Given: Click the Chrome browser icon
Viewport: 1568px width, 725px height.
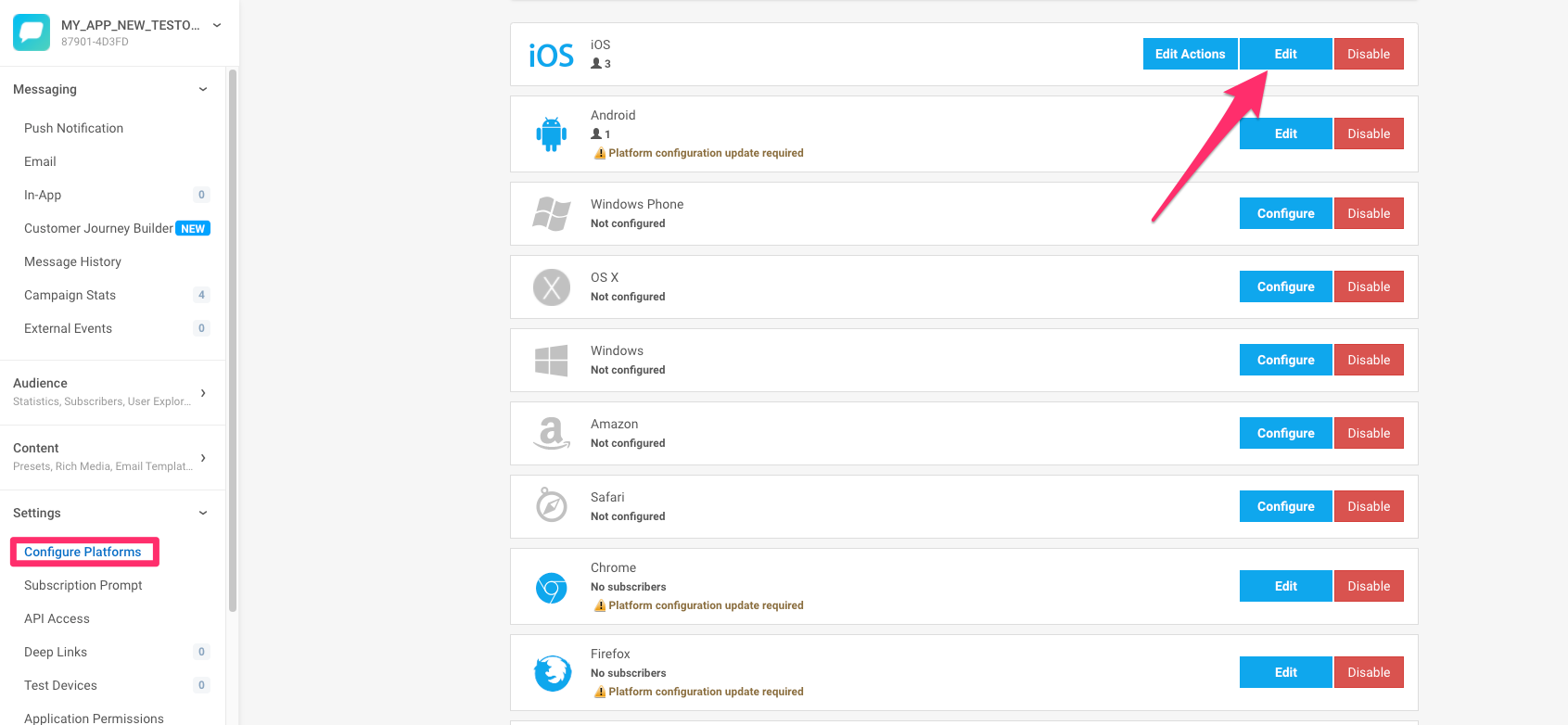Looking at the screenshot, I should pyautogui.click(x=552, y=588).
